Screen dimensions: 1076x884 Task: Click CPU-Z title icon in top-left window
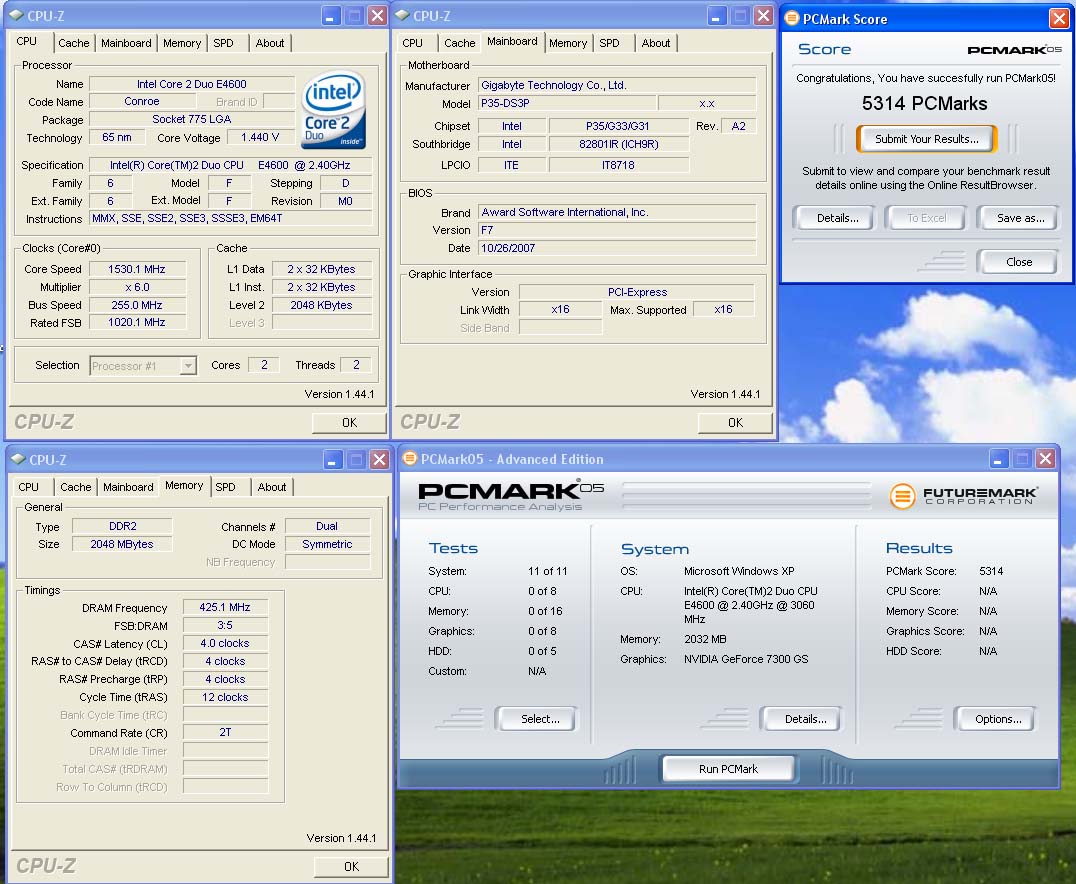pyautogui.click(x=17, y=16)
